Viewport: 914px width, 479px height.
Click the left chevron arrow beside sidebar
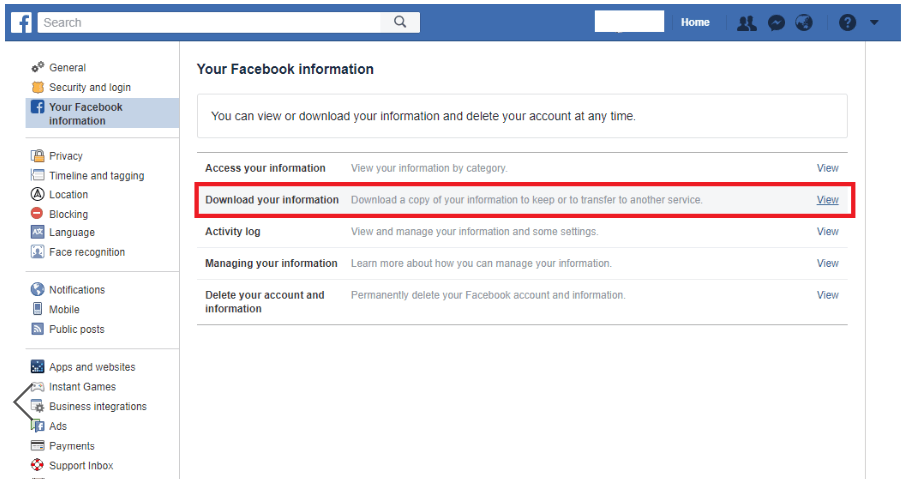tap(22, 402)
